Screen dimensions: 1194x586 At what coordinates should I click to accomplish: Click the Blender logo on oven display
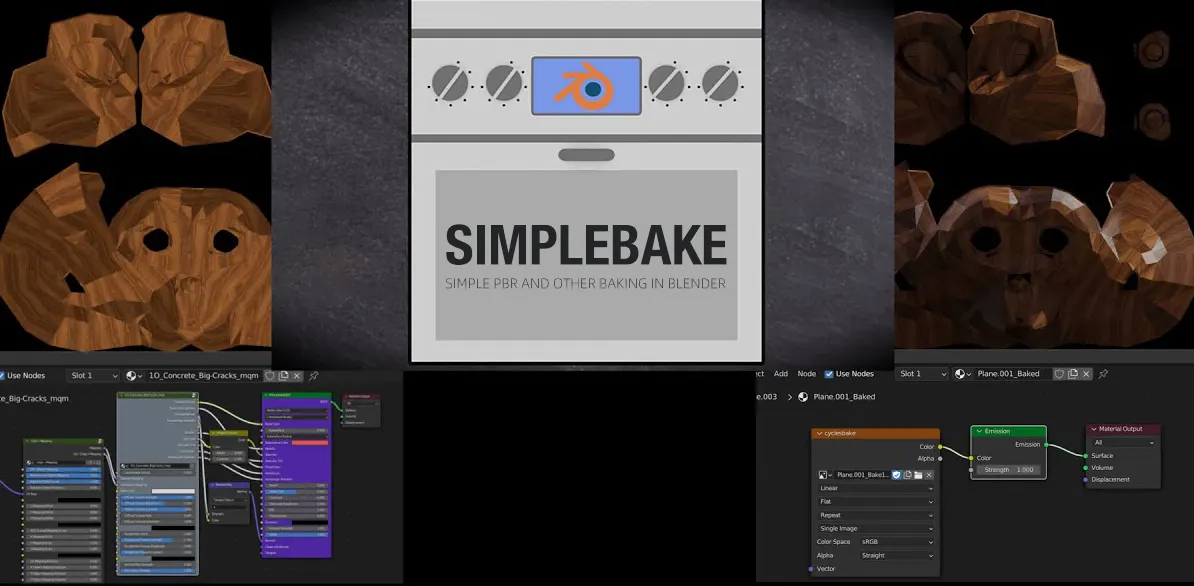[x=585, y=86]
